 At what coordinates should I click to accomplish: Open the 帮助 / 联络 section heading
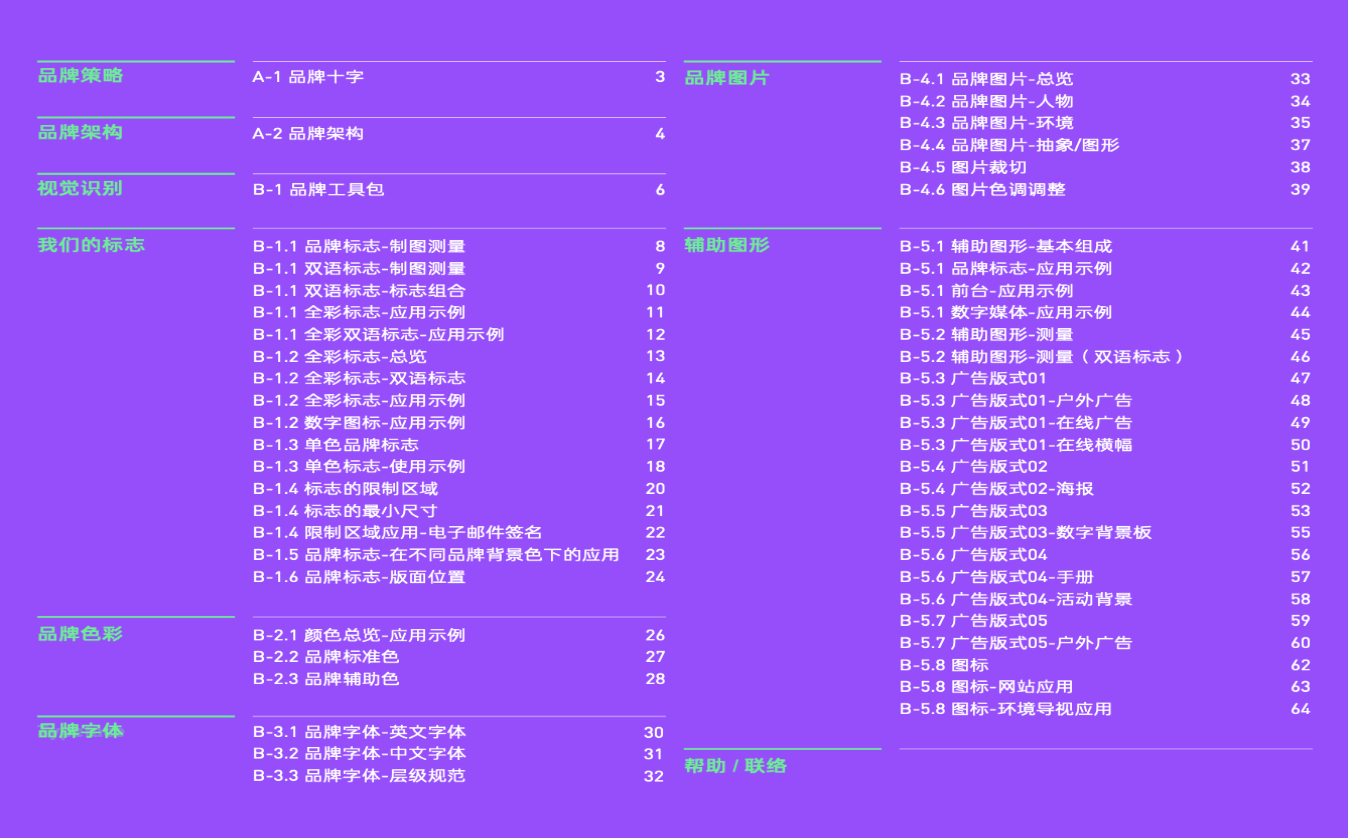coord(736,765)
